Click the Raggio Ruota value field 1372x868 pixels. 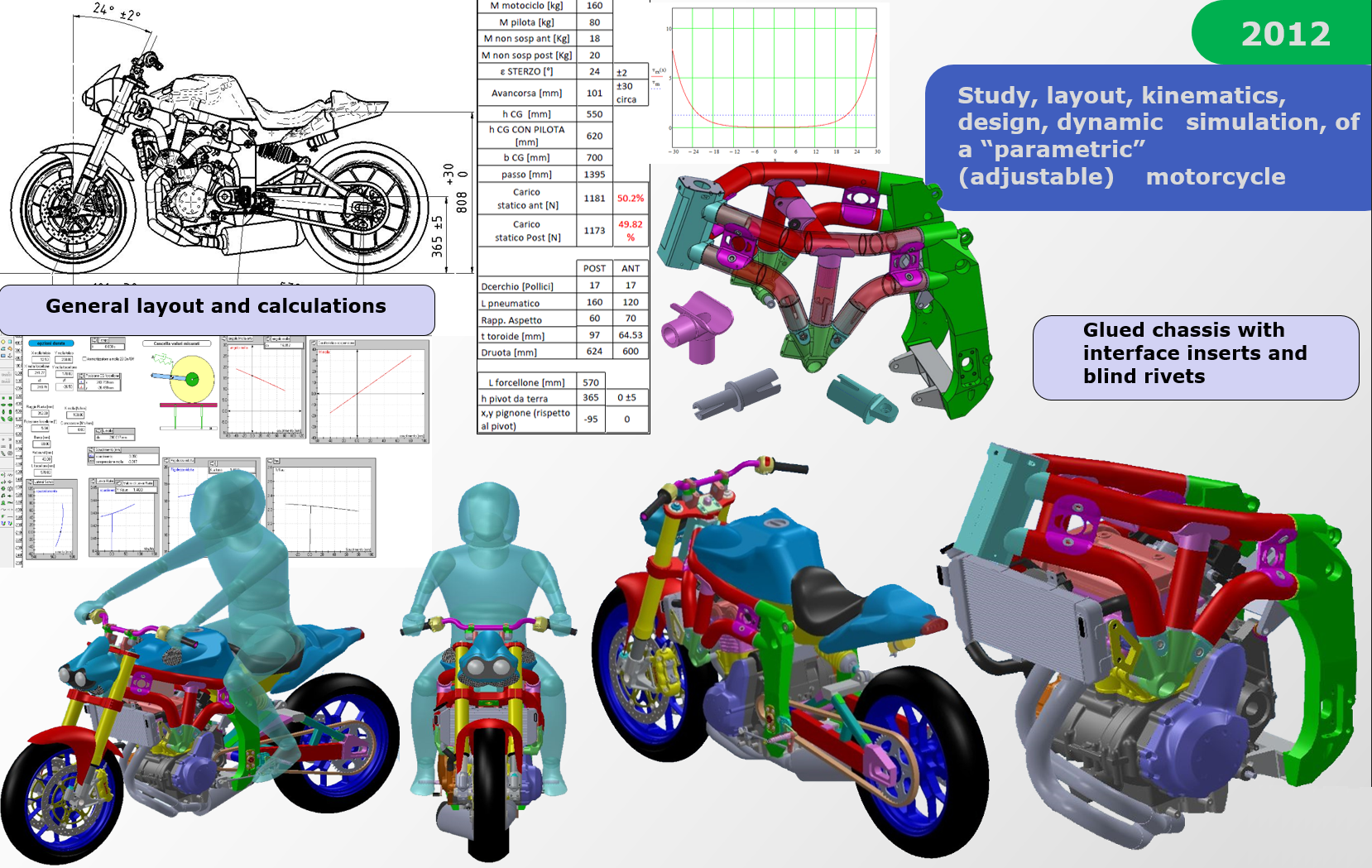click(x=40, y=414)
